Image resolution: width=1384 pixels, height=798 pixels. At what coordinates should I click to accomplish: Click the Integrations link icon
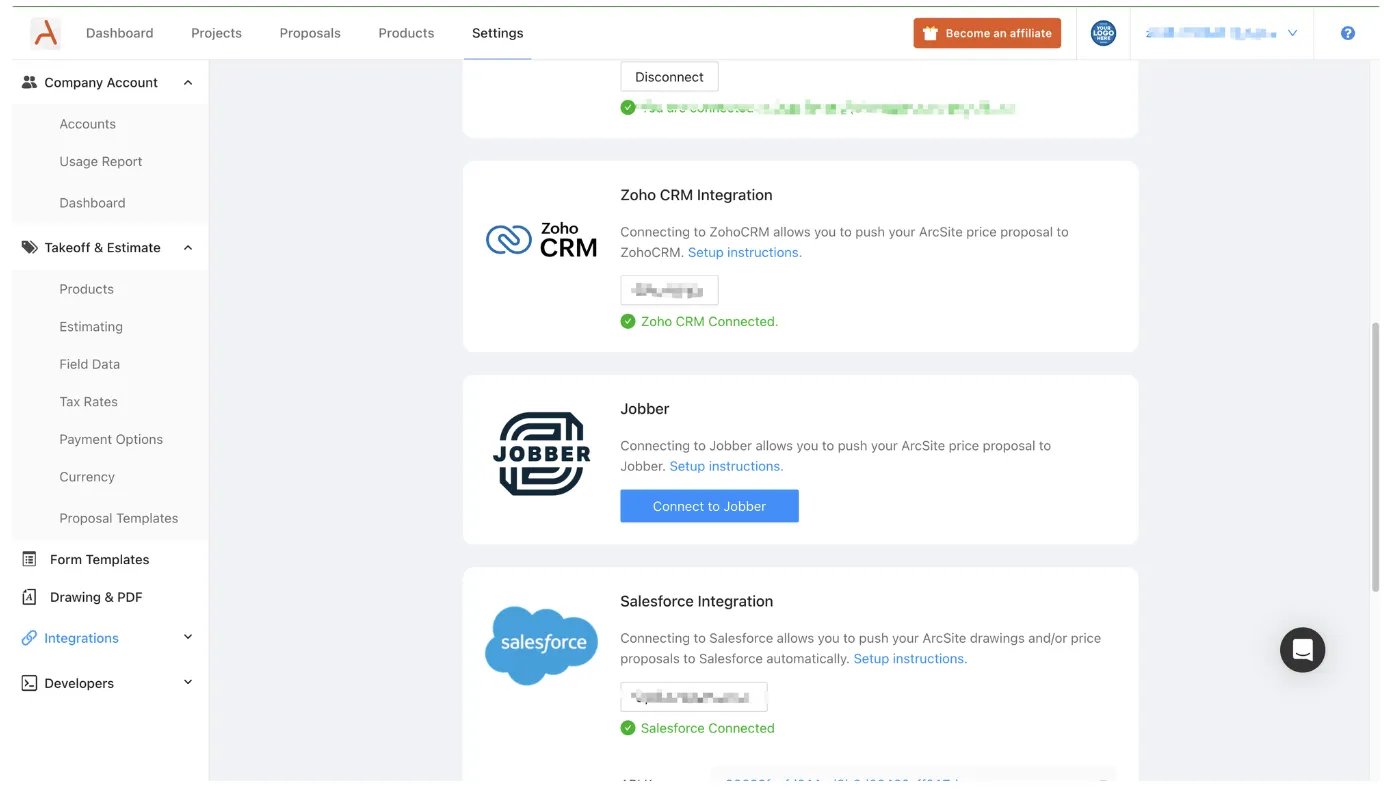(x=29, y=638)
